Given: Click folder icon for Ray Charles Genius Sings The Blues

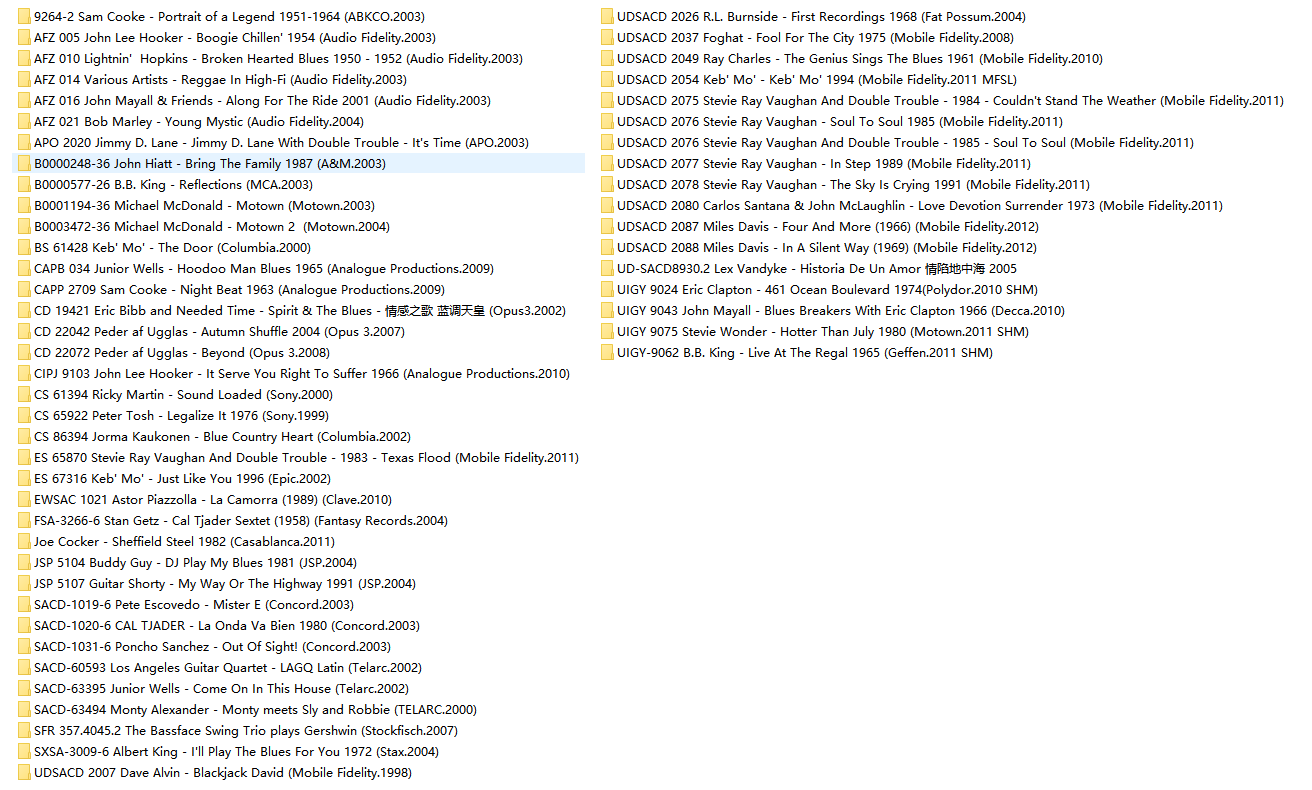Looking at the screenshot, I should coord(607,59).
